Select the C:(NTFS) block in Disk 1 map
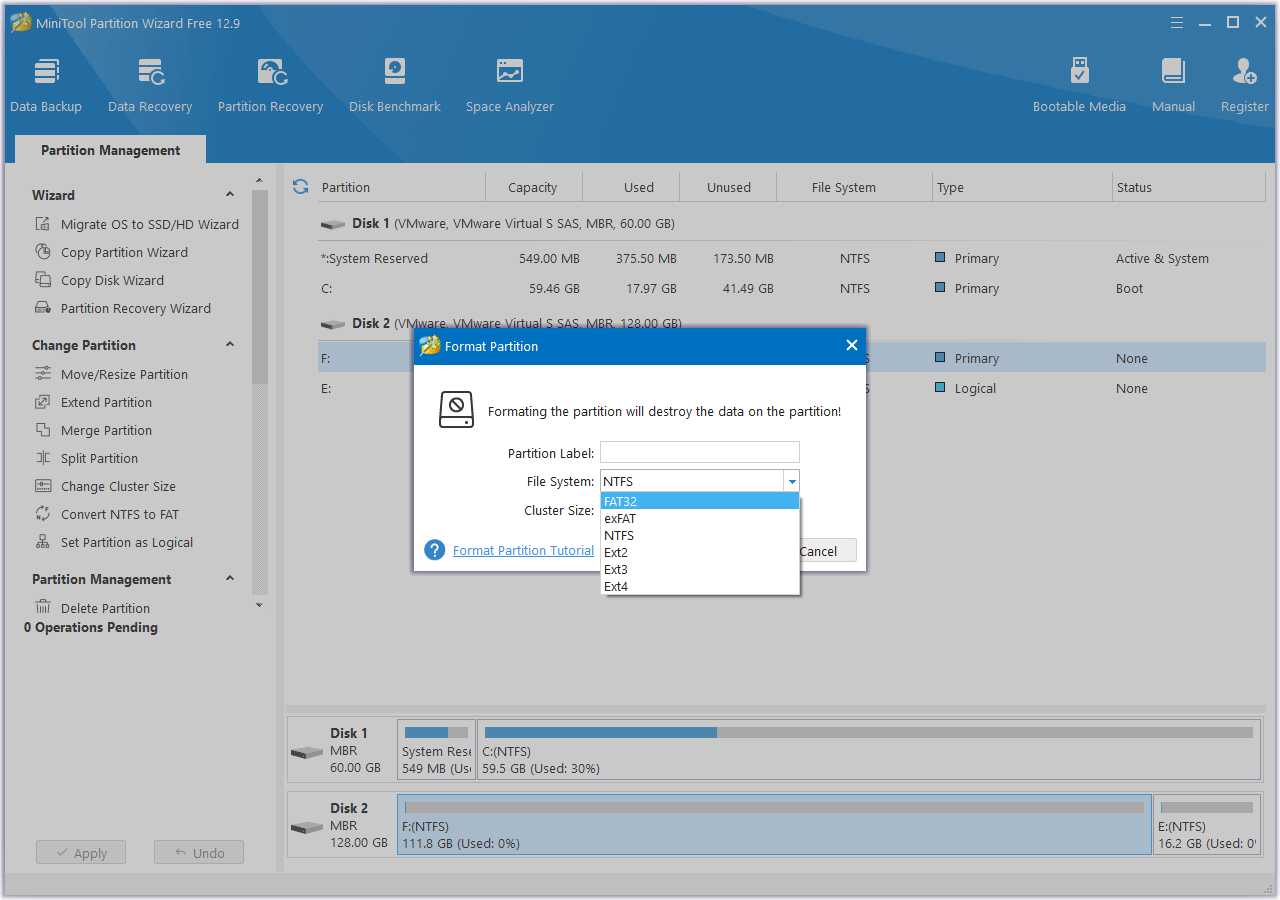1280x900 pixels. (869, 750)
